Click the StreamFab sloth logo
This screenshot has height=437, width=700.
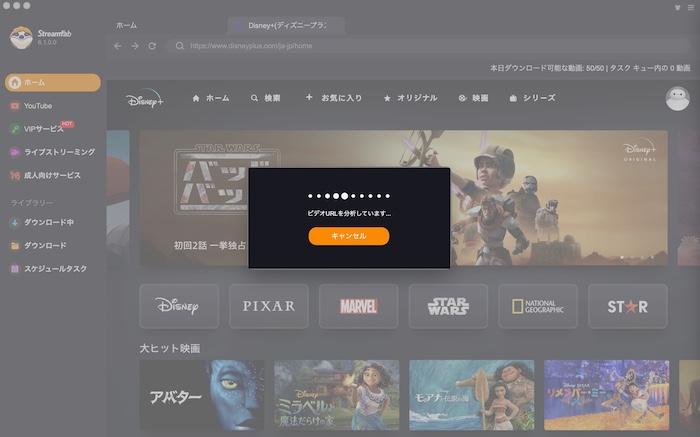21,37
